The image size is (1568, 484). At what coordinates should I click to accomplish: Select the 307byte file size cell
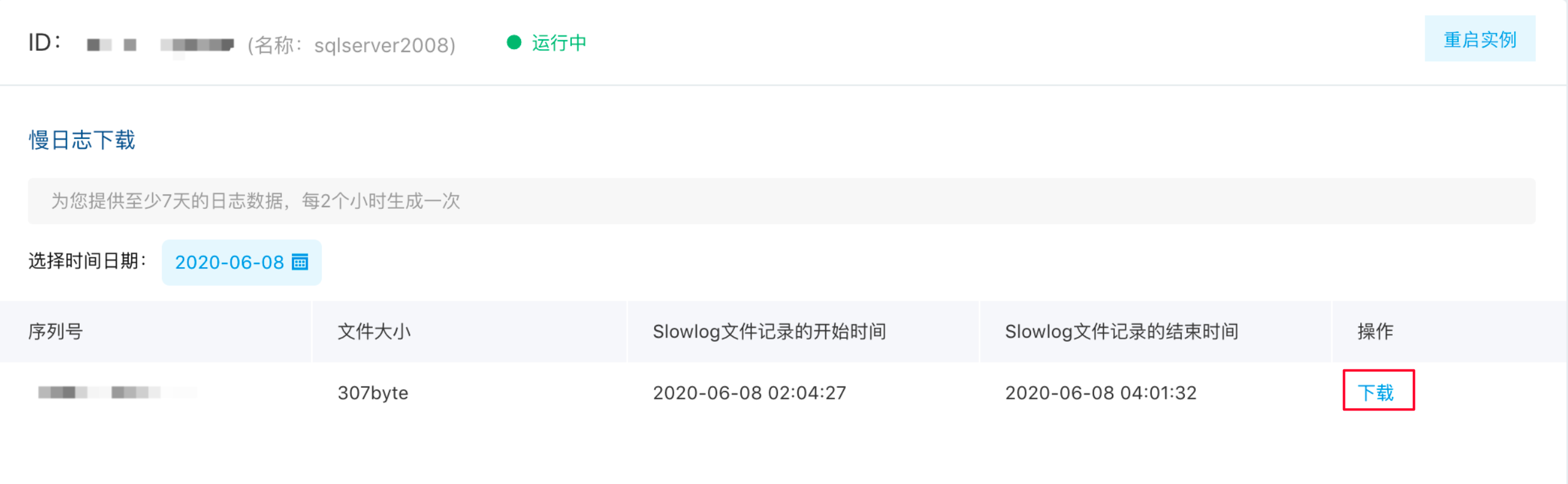[373, 393]
